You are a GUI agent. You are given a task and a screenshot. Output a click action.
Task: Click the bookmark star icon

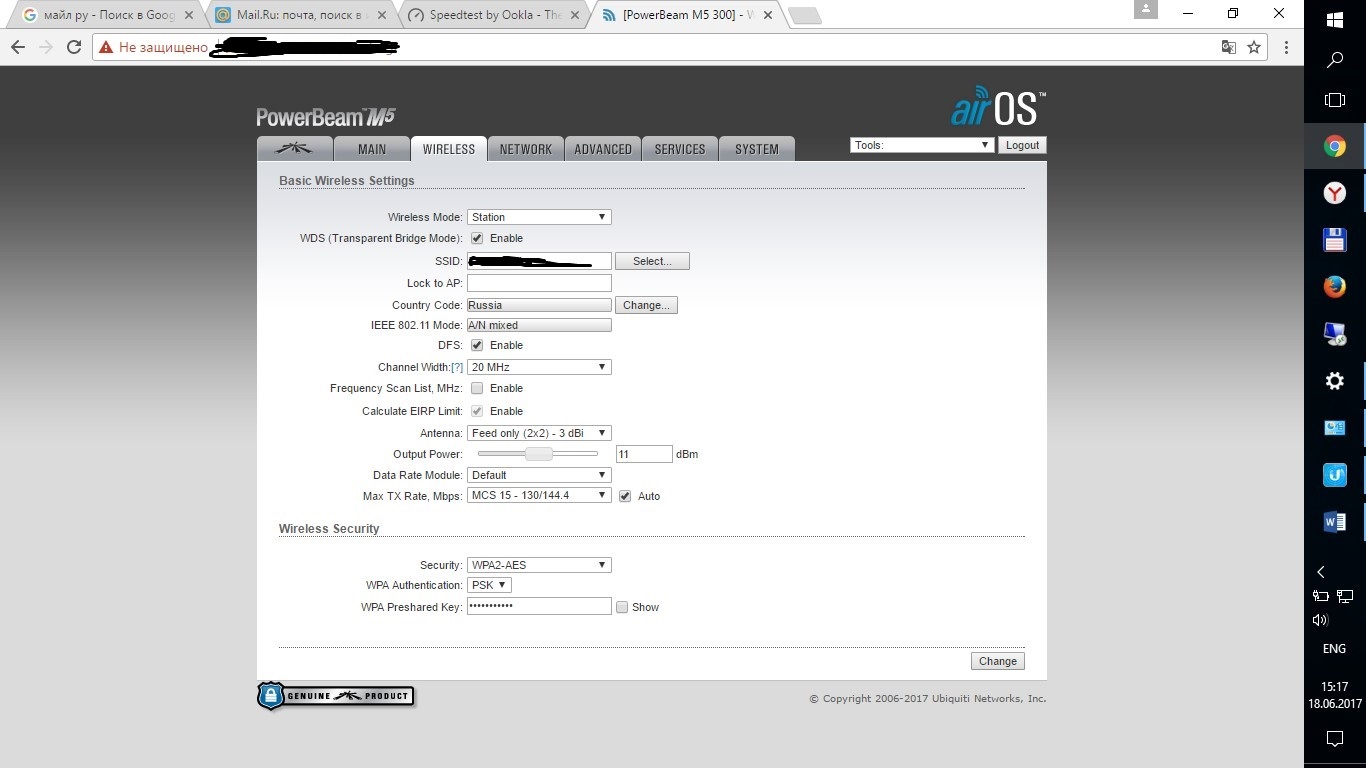(x=1254, y=47)
